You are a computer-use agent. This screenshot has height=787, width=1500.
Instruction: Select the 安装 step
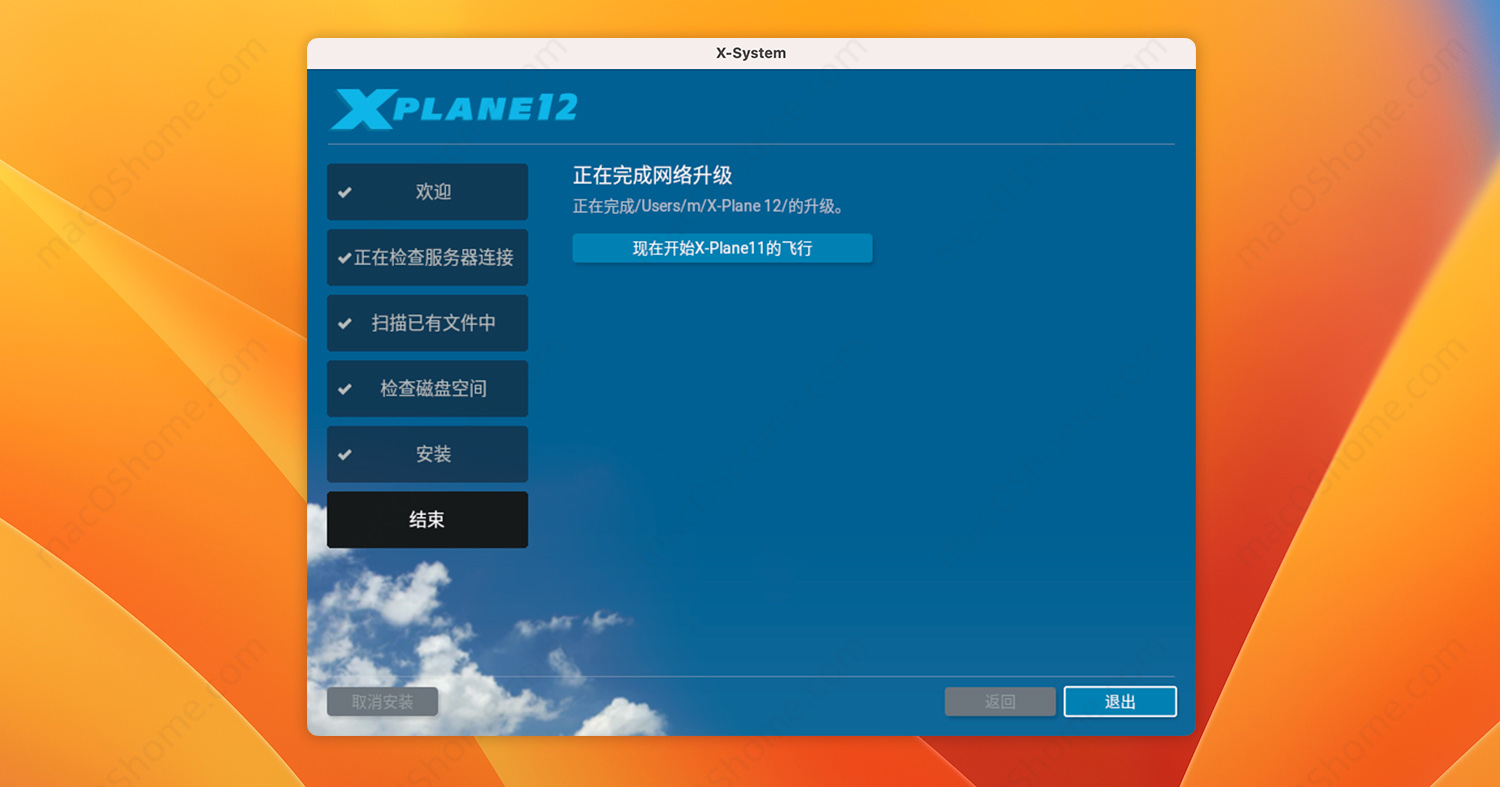pyautogui.click(x=427, y=454)
